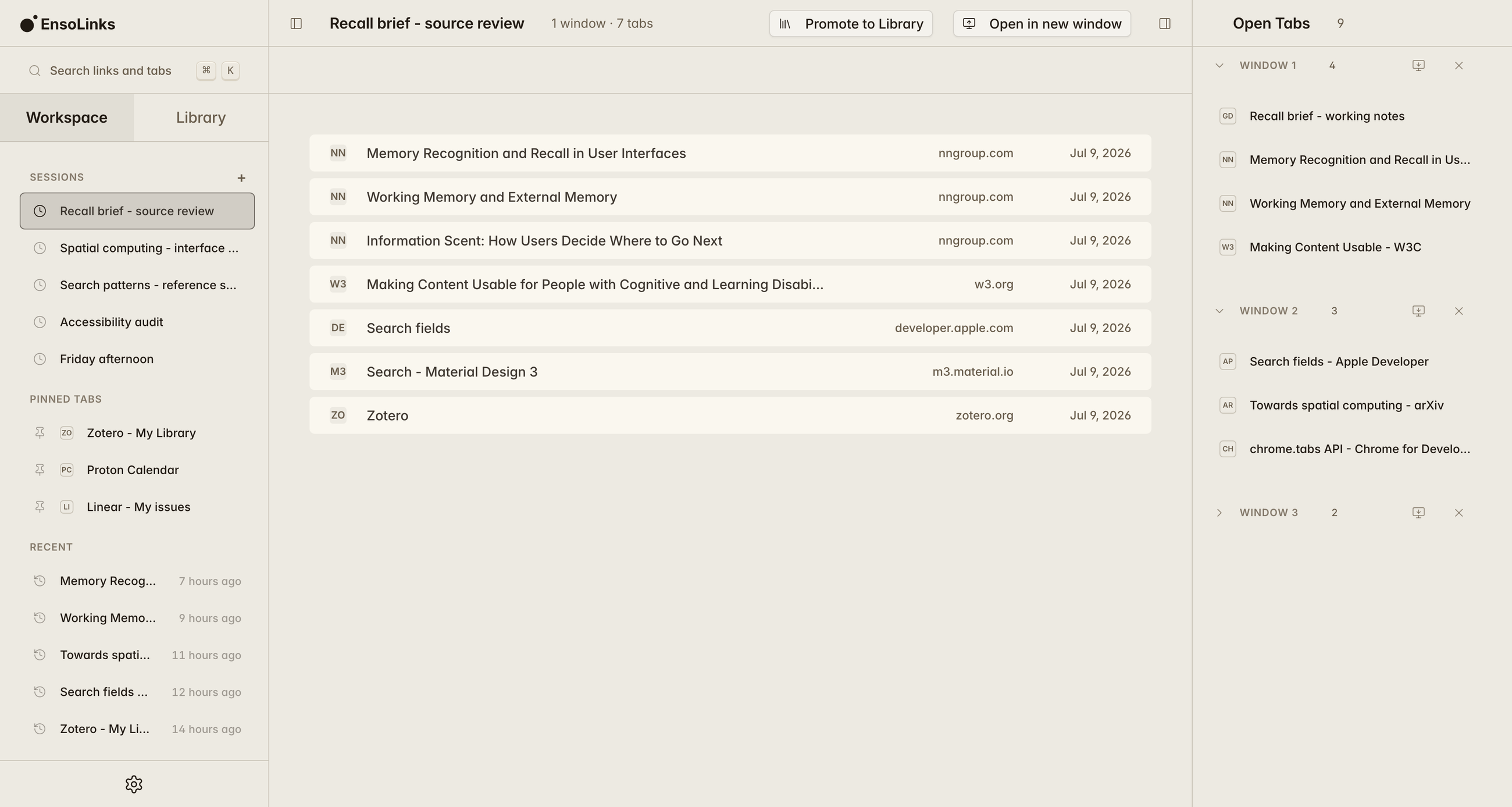Open Spatial computing session
Viewport: 1512px width, 807px height.
point(137,248)
